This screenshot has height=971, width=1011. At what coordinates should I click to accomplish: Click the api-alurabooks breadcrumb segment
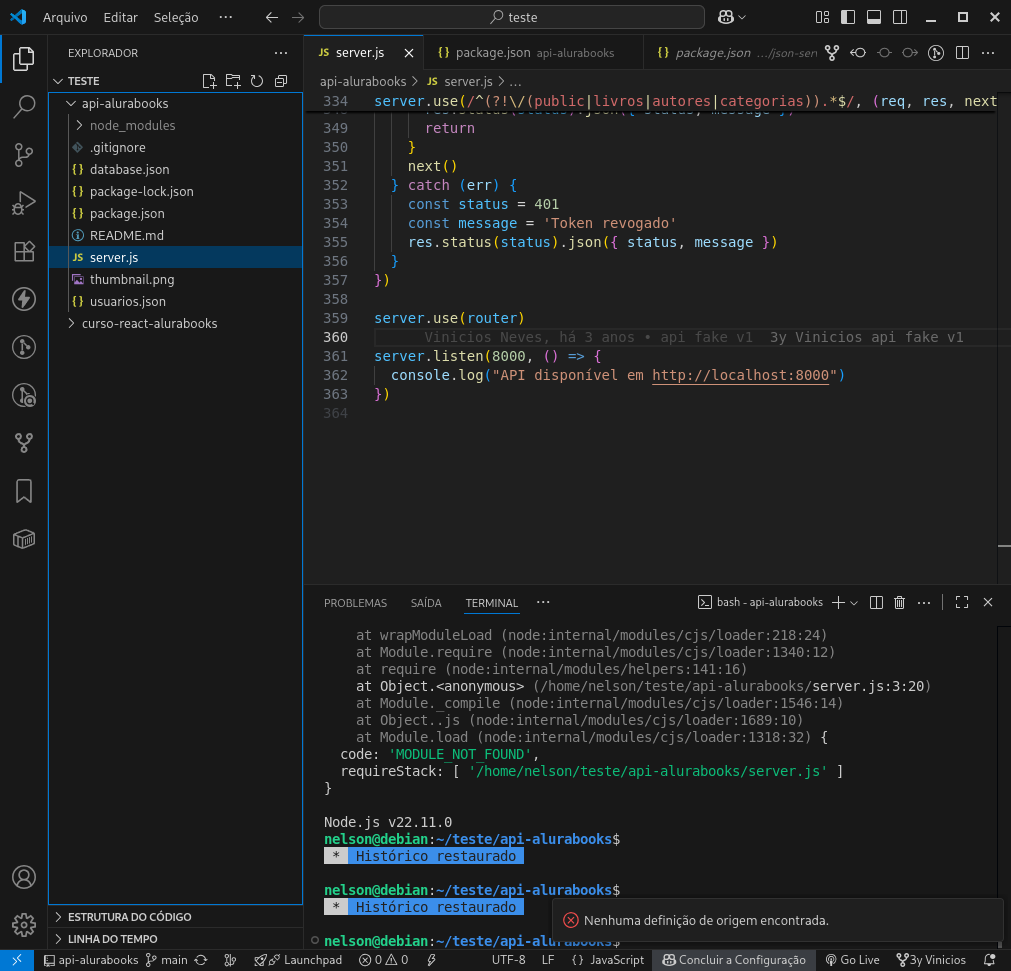(x=363, y=81)
